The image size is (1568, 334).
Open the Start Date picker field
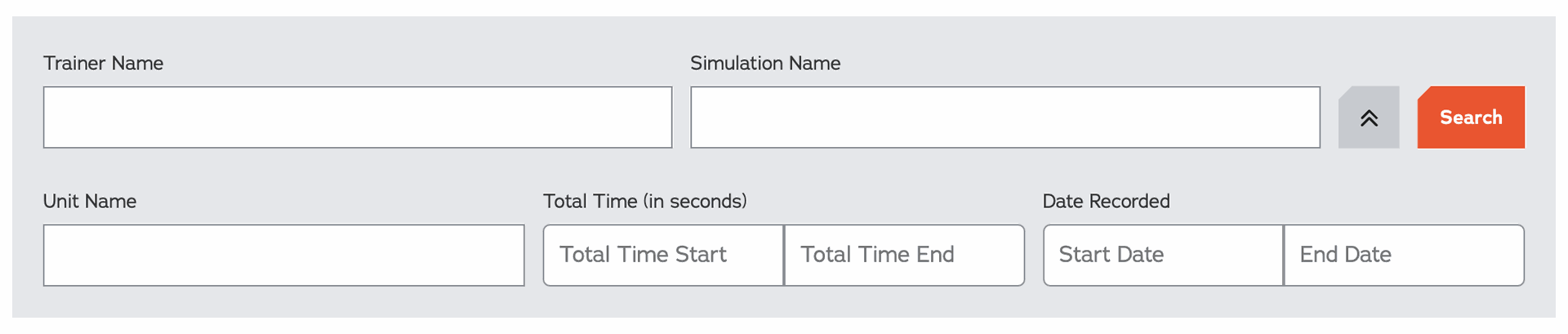tap(1163, 256)
